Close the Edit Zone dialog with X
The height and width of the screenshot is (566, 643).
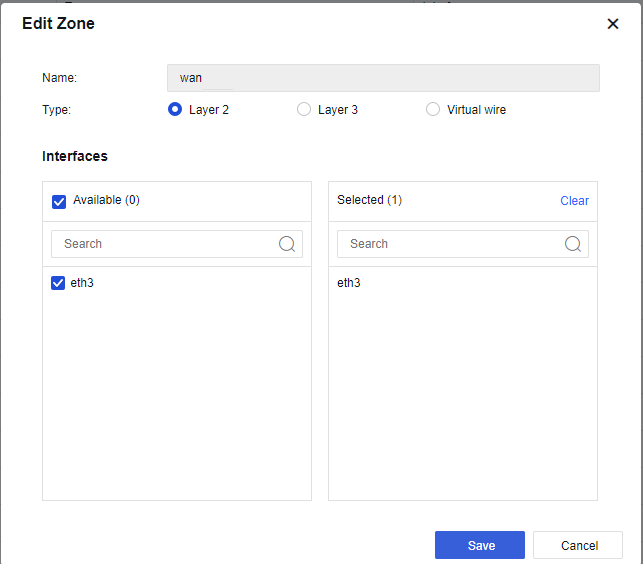tap(613, 24)
